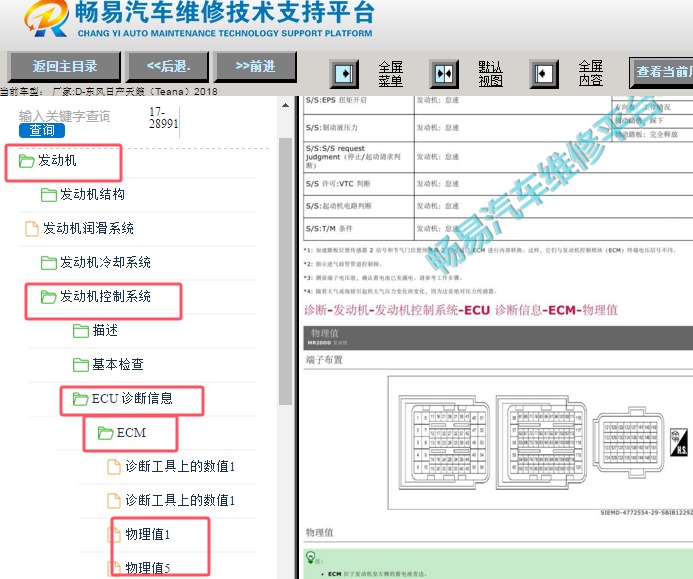Click the first 诊断工具上的数值1 page icon

(x=114, y=467)
